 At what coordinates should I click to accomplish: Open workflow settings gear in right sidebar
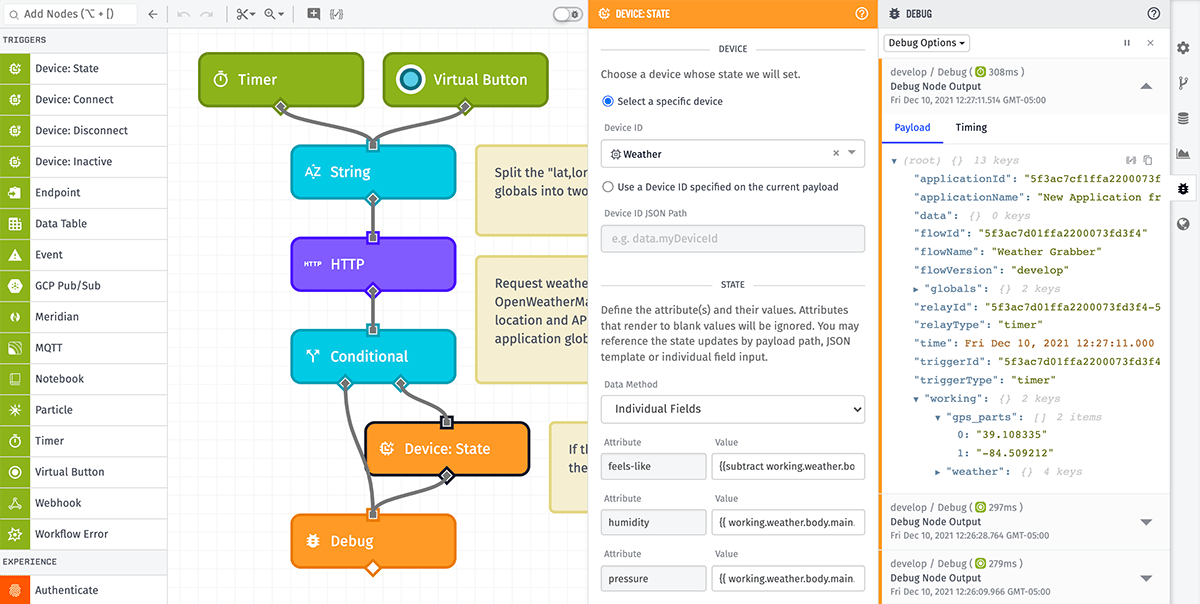click(x=1183, y=48)
